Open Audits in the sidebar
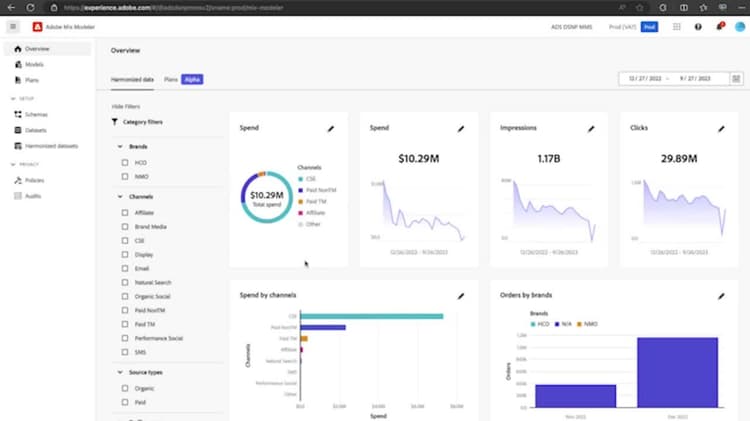This screenshot has width=750, height=421. (x=47, y=196)
